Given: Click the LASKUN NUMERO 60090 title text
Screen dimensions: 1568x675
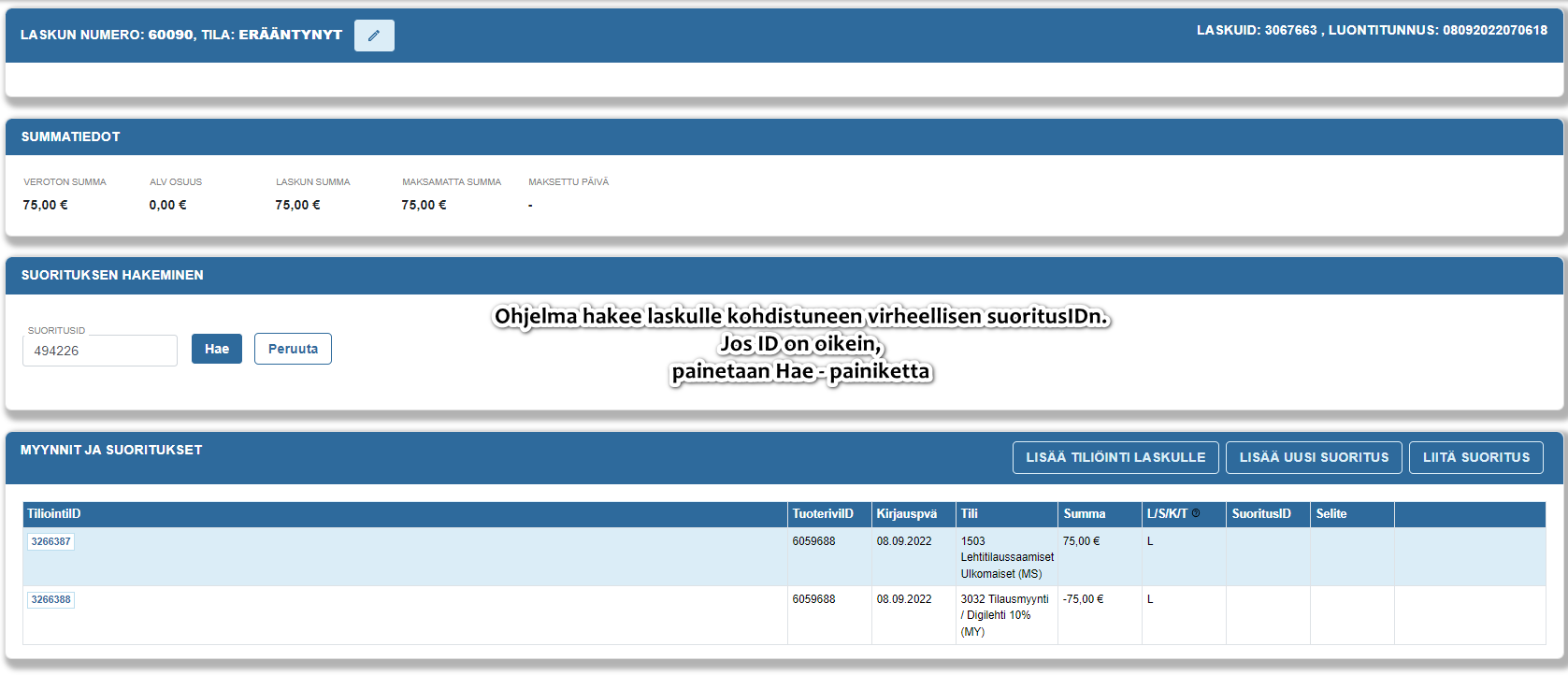Looking at the screenshot, I should point(108,35).
